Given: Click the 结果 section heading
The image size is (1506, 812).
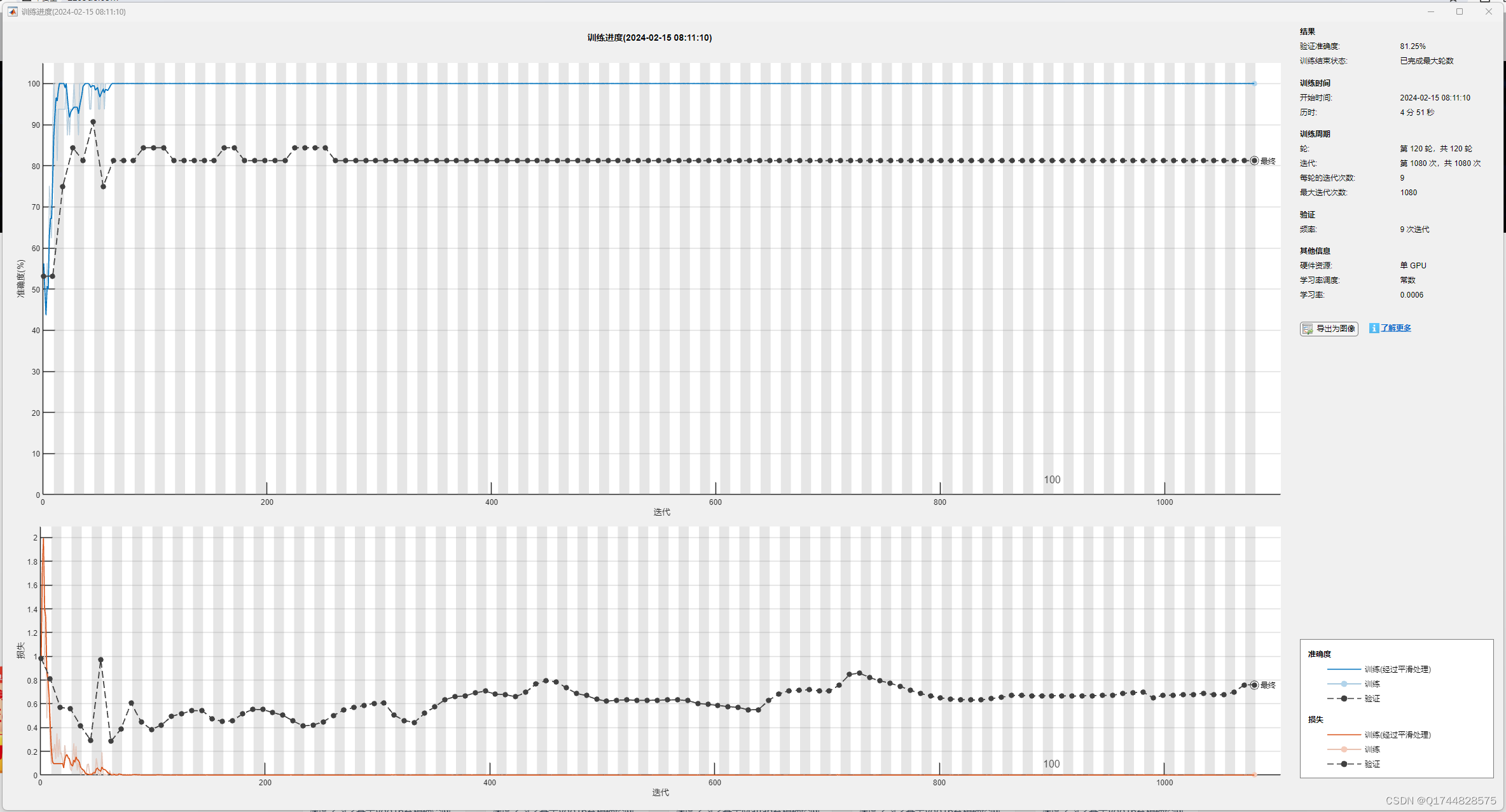Looking at the screenshot, I should pos(1307,32).
